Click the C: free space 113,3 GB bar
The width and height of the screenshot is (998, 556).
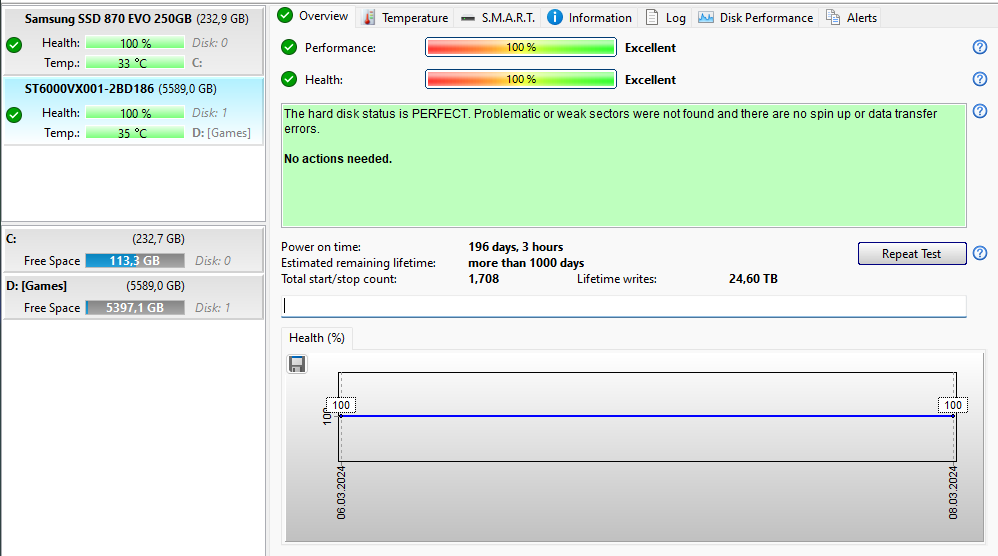(x=135, y=261)
